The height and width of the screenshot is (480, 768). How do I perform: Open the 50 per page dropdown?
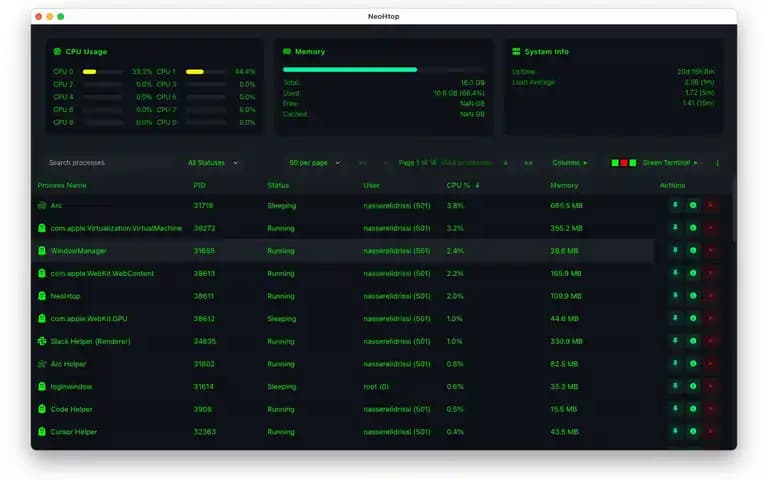(314, 163)
